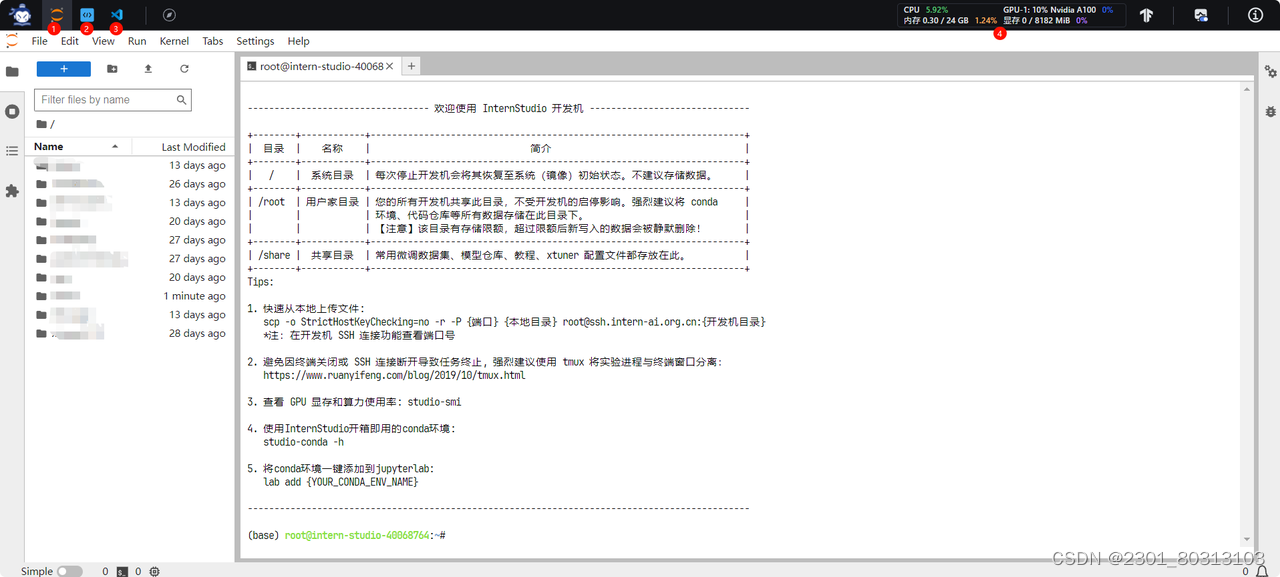Open the File menu
Image resolution: width=1280 pixels, height=577 pixels.
point(39,41)
